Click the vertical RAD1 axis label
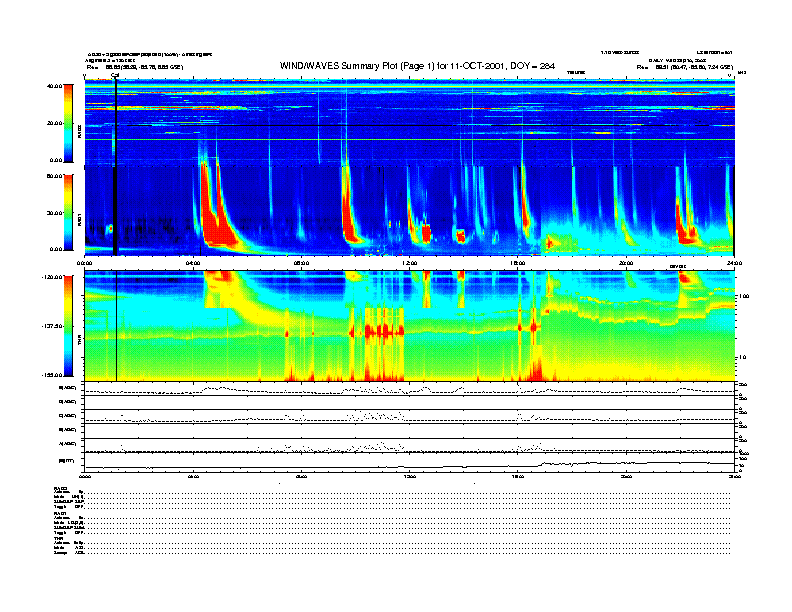Screen dimensions: 792x612 79,220
